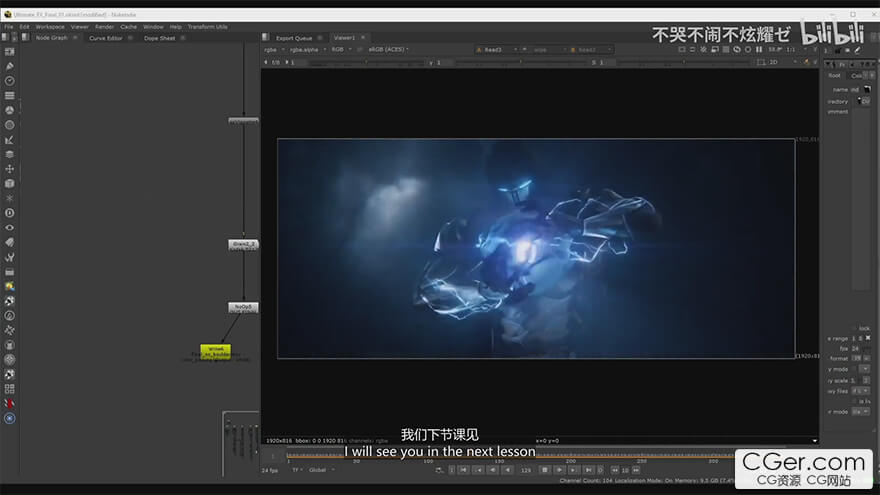
Task: Click the clipping warning icon in Viewer
Action: pyautogui.click(x=703, y=49)
